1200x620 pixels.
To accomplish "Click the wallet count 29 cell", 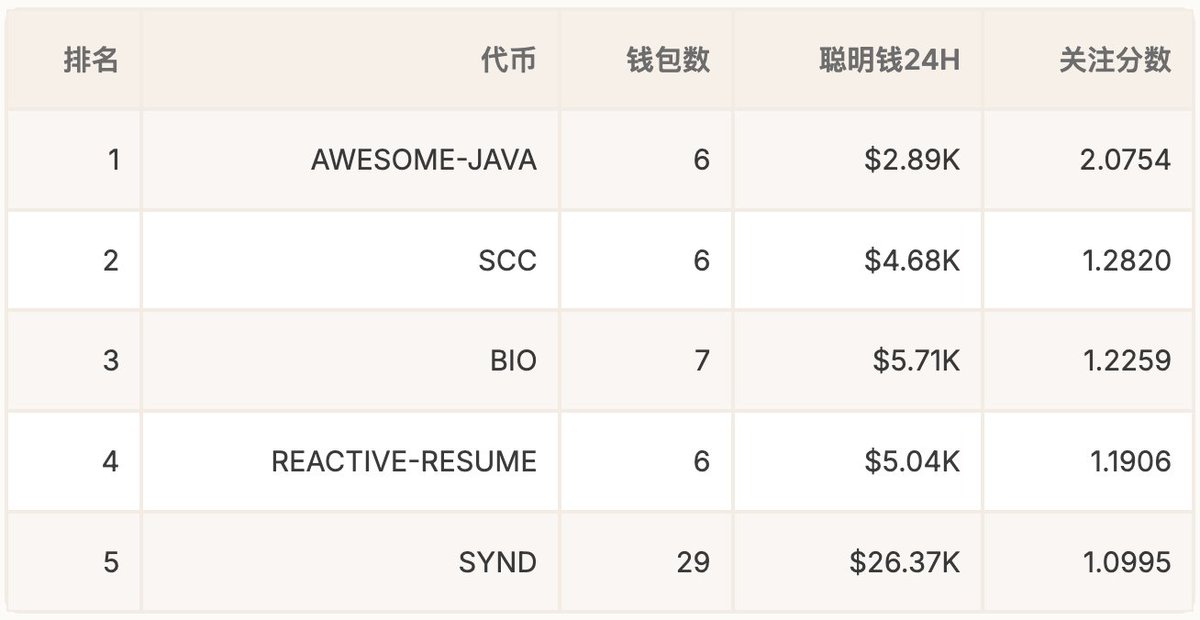I will coord(693,562).
